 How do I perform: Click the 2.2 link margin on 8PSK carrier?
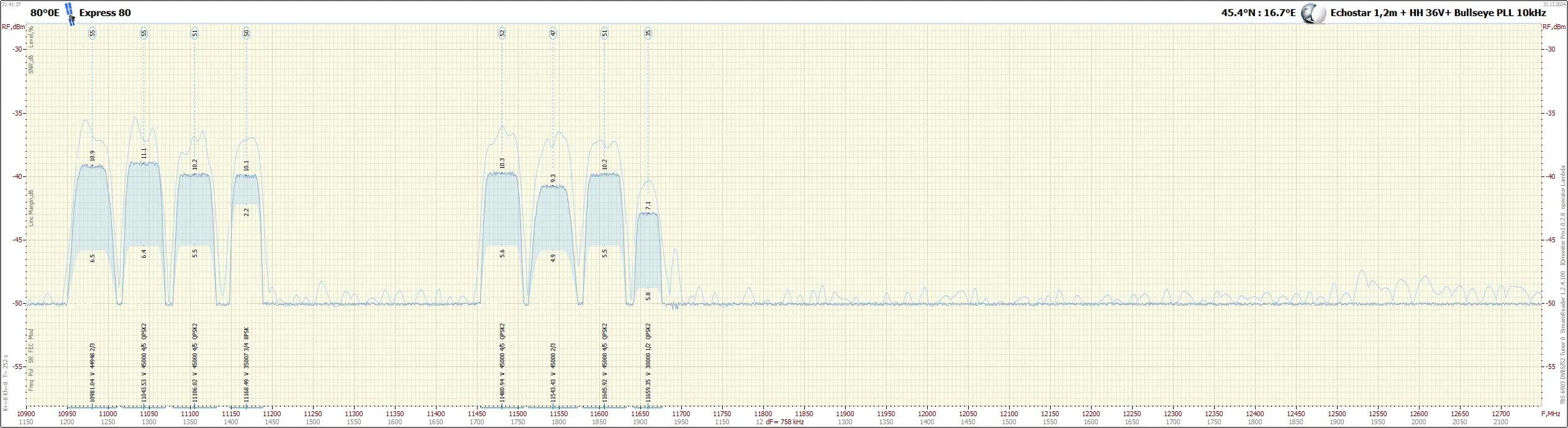coord(247,212)
